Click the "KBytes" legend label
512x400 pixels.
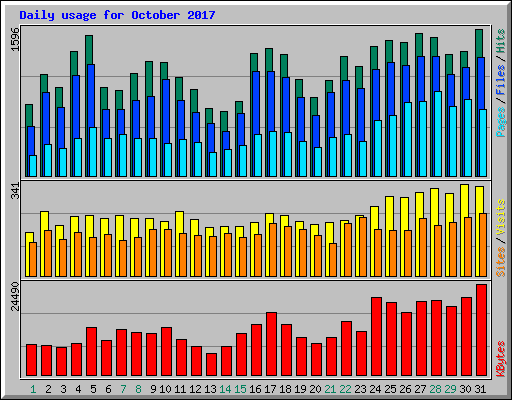501,359
